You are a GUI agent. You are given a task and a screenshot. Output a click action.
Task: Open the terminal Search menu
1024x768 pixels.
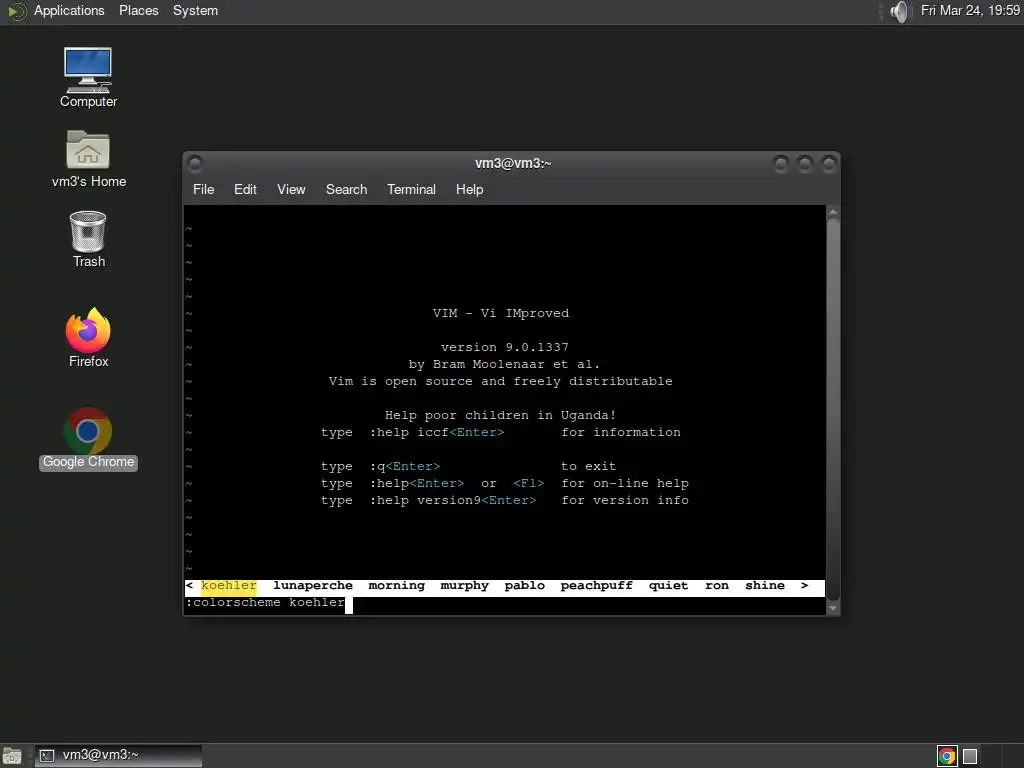coord(346,189)
